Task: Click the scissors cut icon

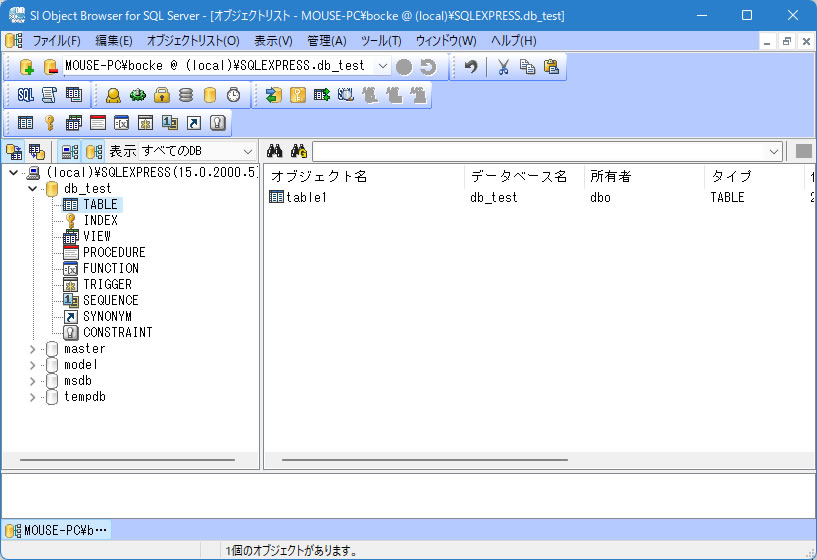Action: 503,67
